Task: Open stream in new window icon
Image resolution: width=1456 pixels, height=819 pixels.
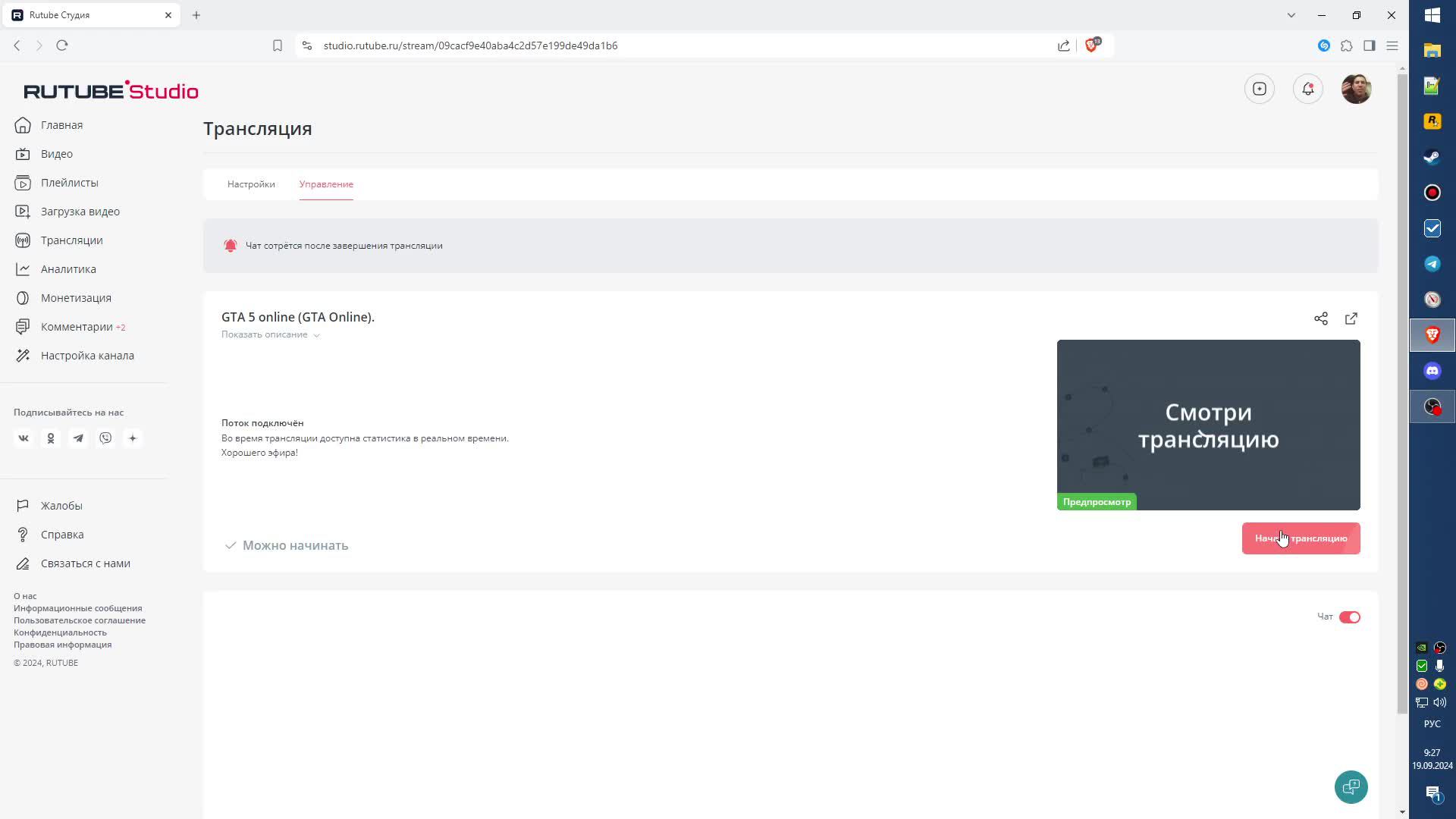Action: (x=1351, y=318)
